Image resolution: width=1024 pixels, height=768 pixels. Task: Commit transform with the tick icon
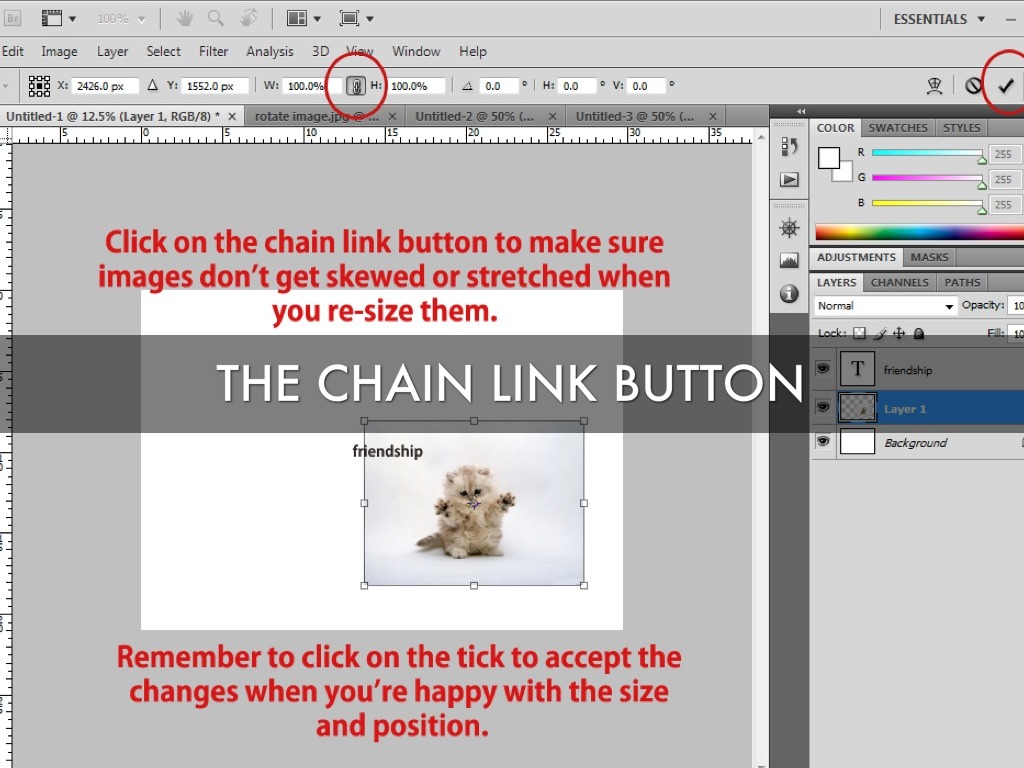tap(1005, 86)
